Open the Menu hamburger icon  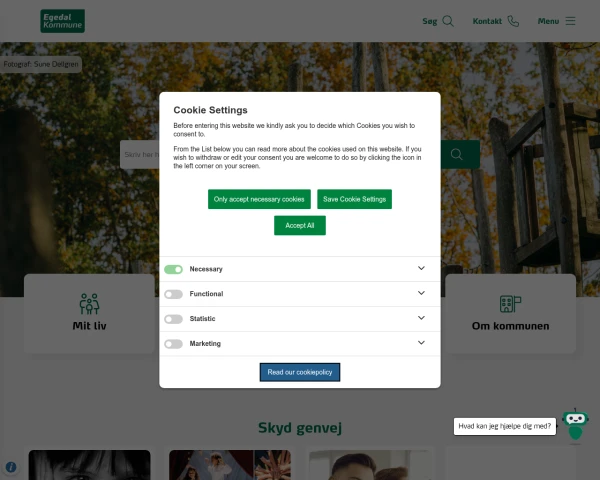(570, 21)
